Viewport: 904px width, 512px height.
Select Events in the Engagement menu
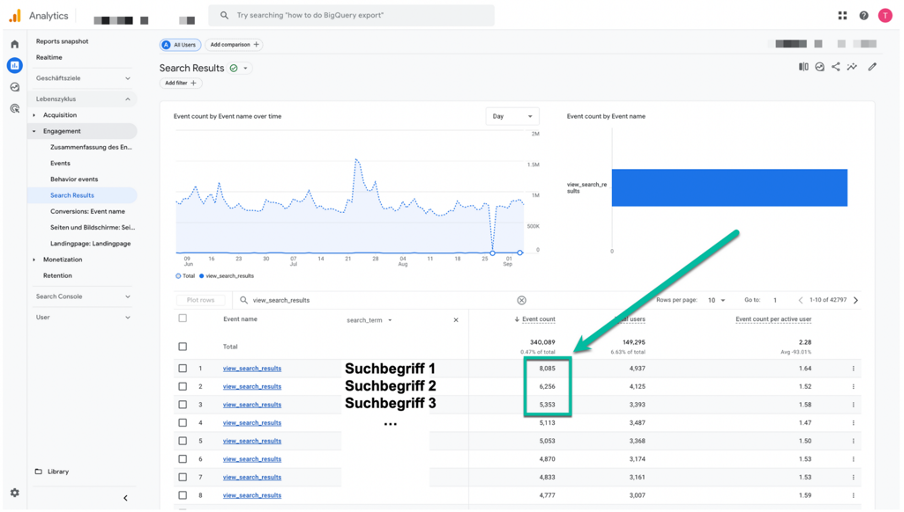pyautogui.click(x=60, y=163)
